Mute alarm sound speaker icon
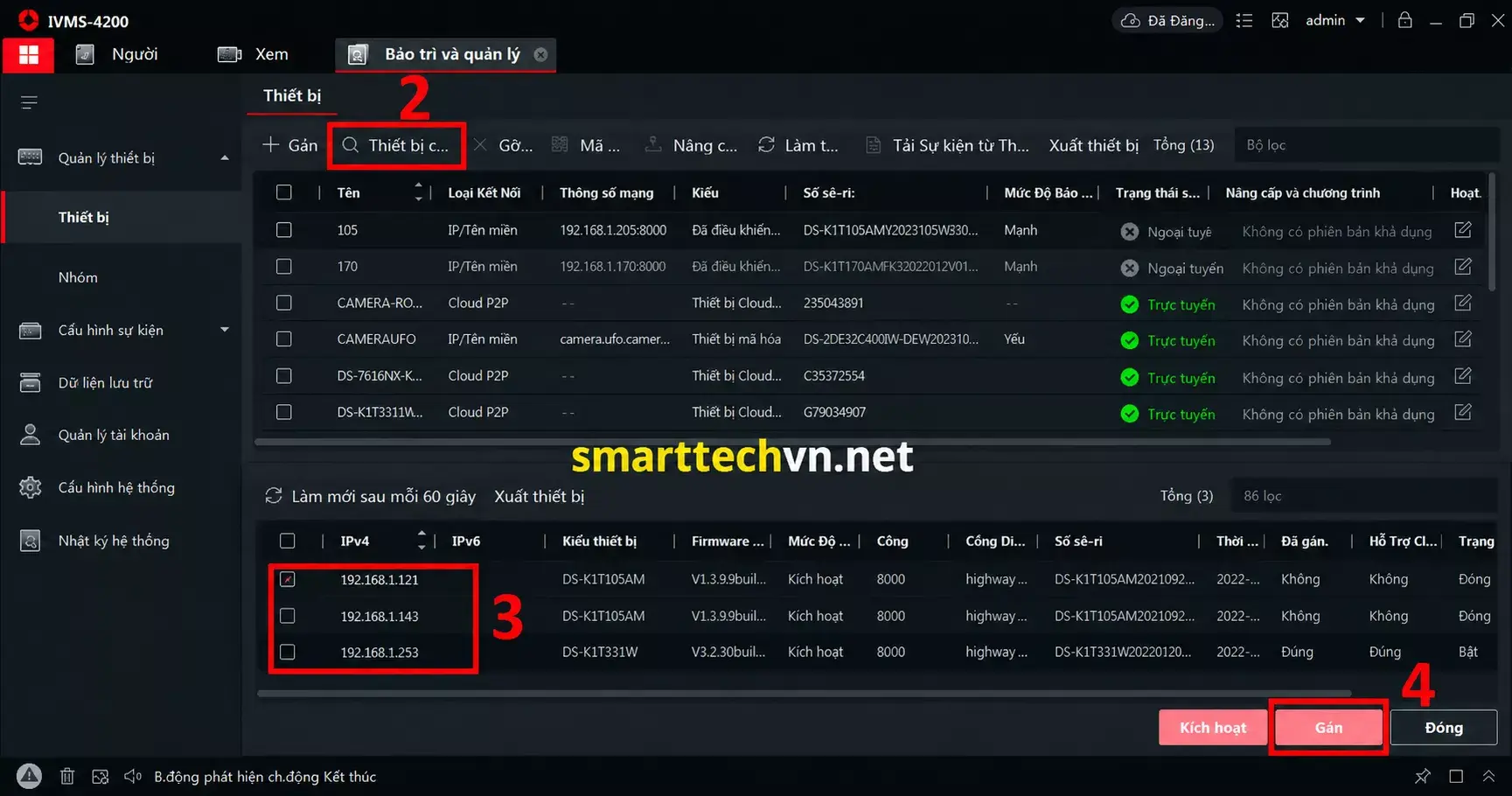This screenshot has width=1512, height=796. point(133,776)
